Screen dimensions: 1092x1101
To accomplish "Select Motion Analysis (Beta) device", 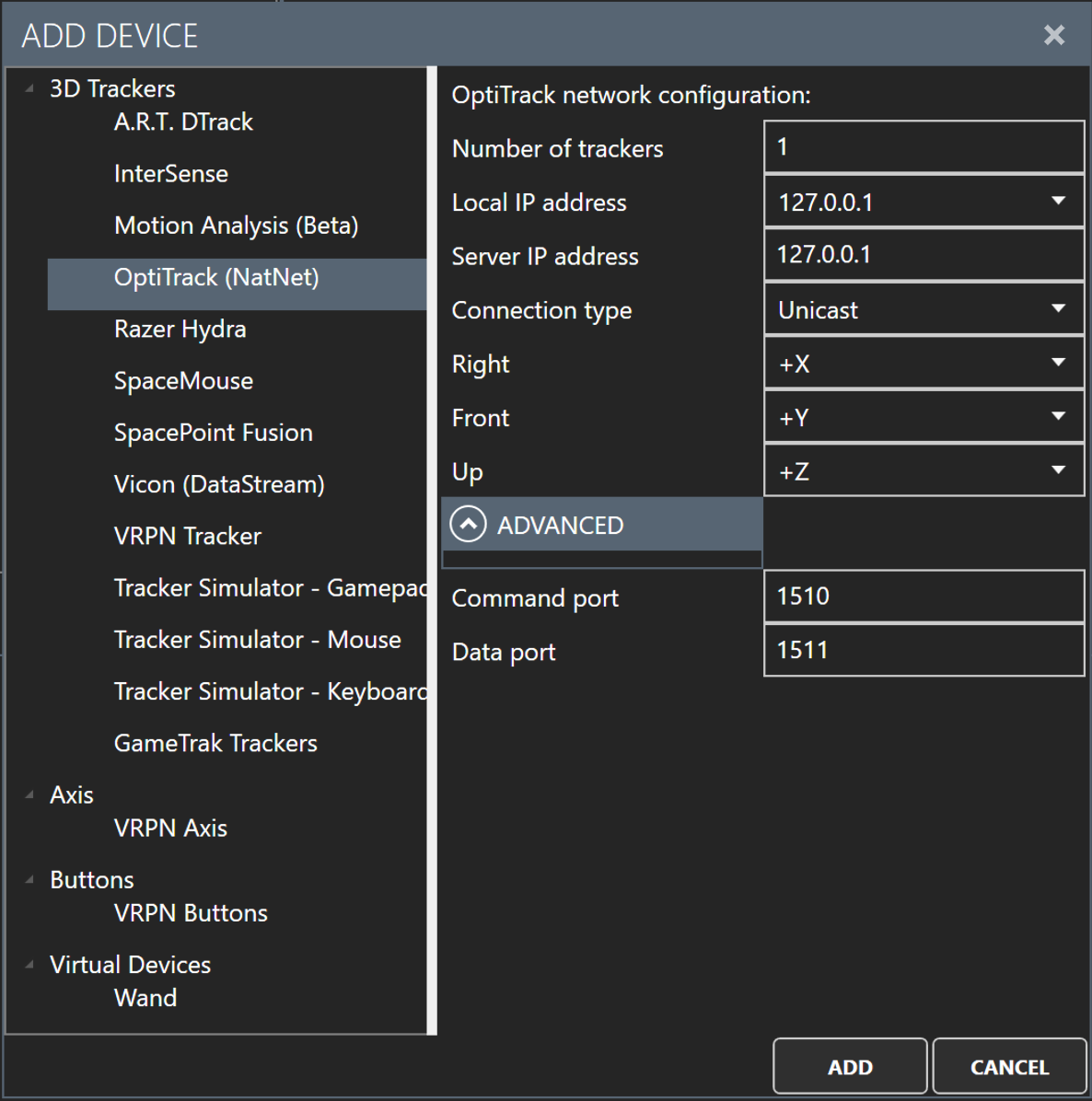I will point(236,226).
